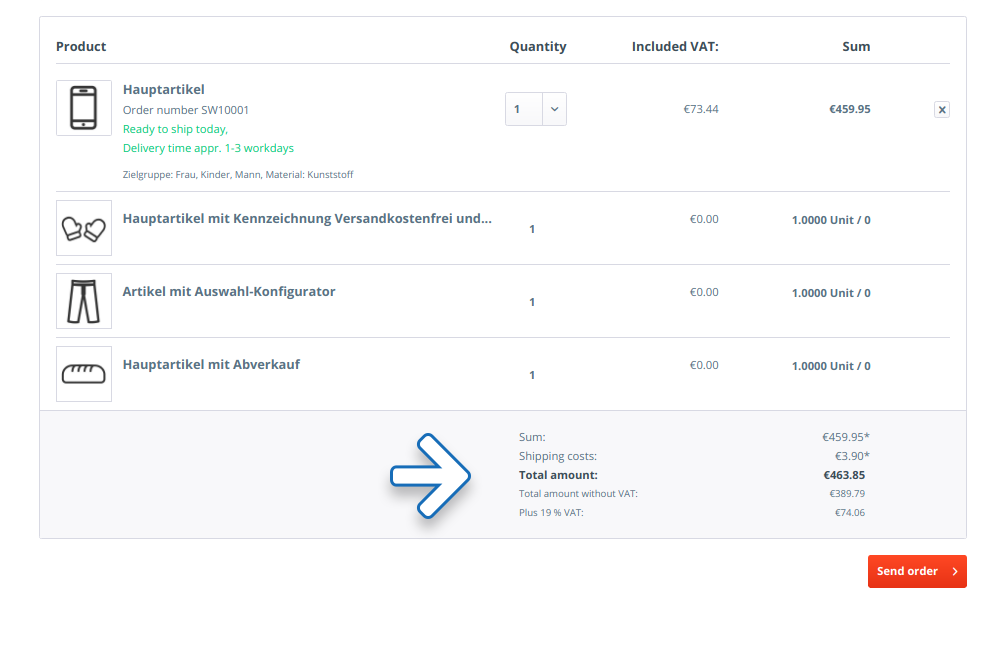Click the VAT value in the Auswahl-Konfigurator row

tap(704, 292)
